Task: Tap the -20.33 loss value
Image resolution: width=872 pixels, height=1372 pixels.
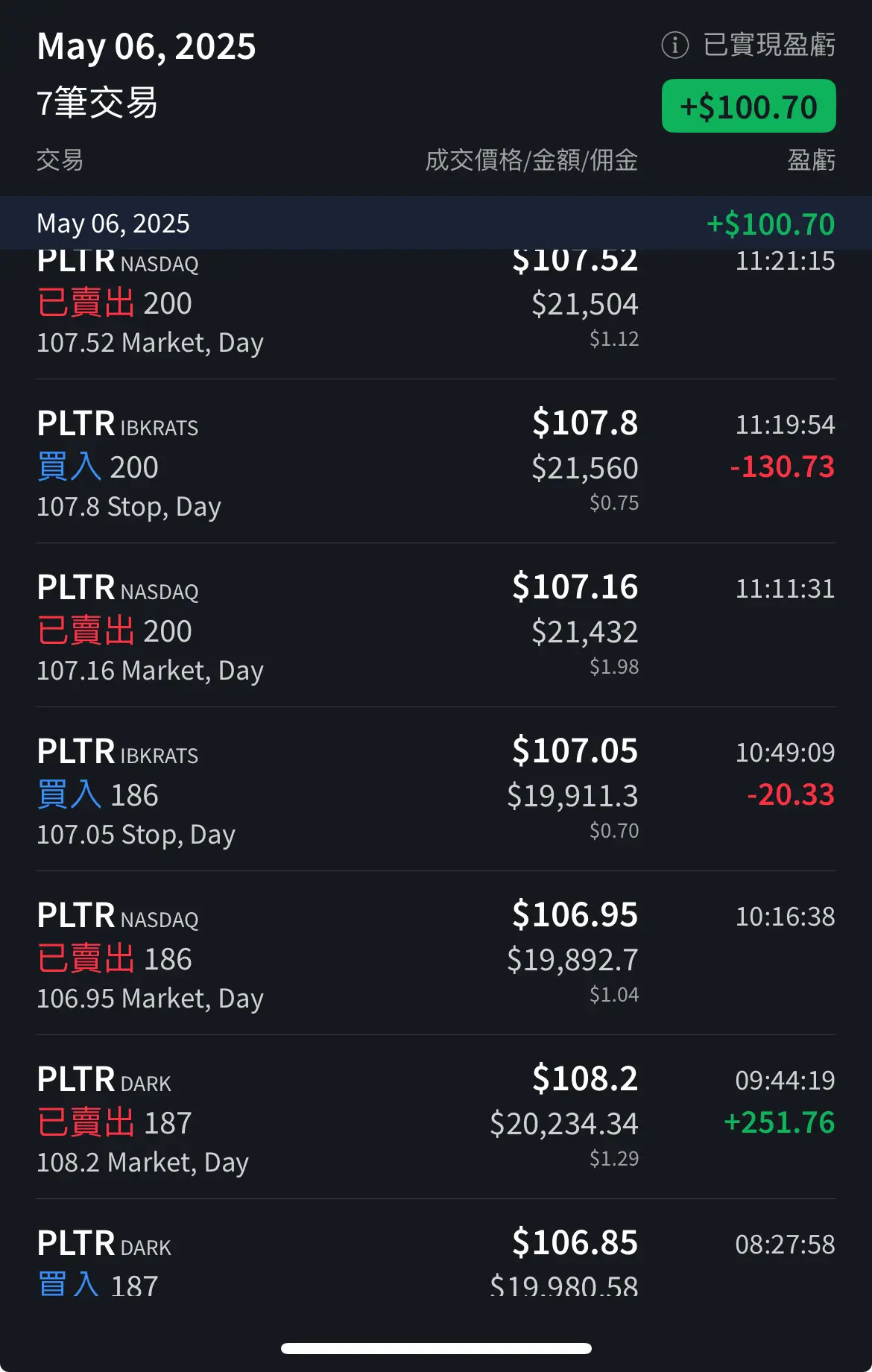Action: click(x=791, y=794)
